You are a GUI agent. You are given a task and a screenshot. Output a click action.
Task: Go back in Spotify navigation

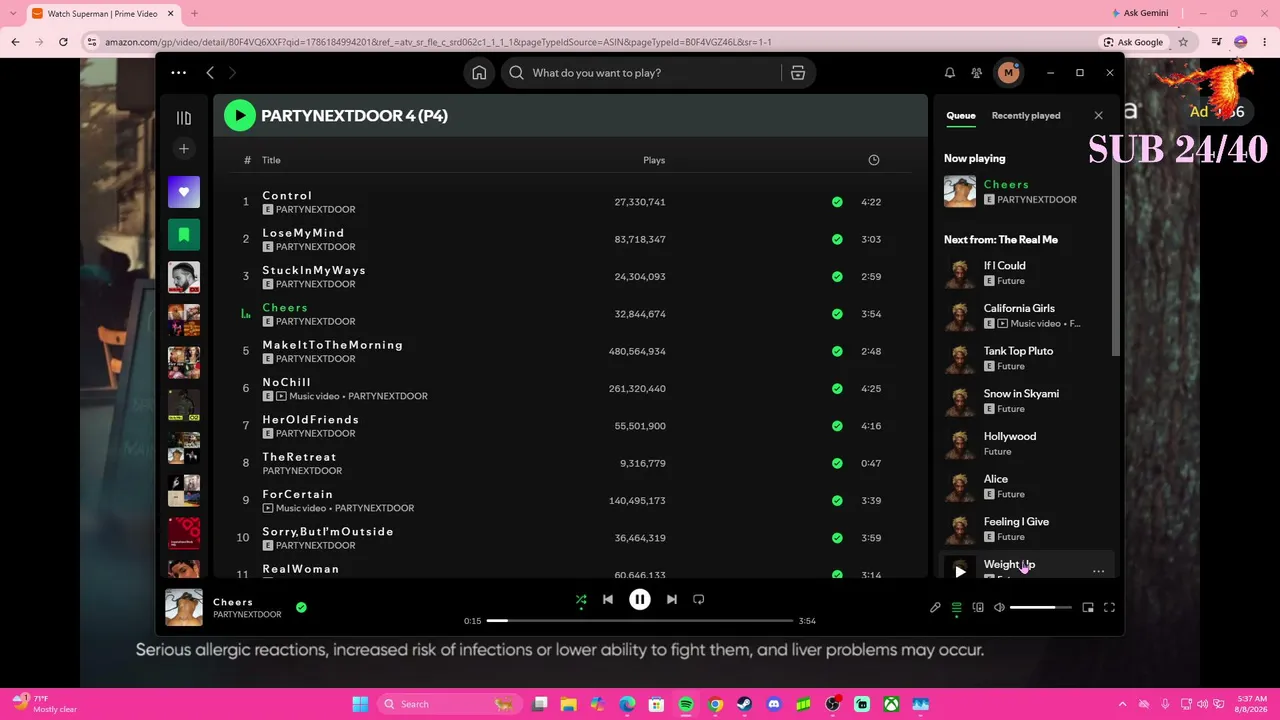210,73
